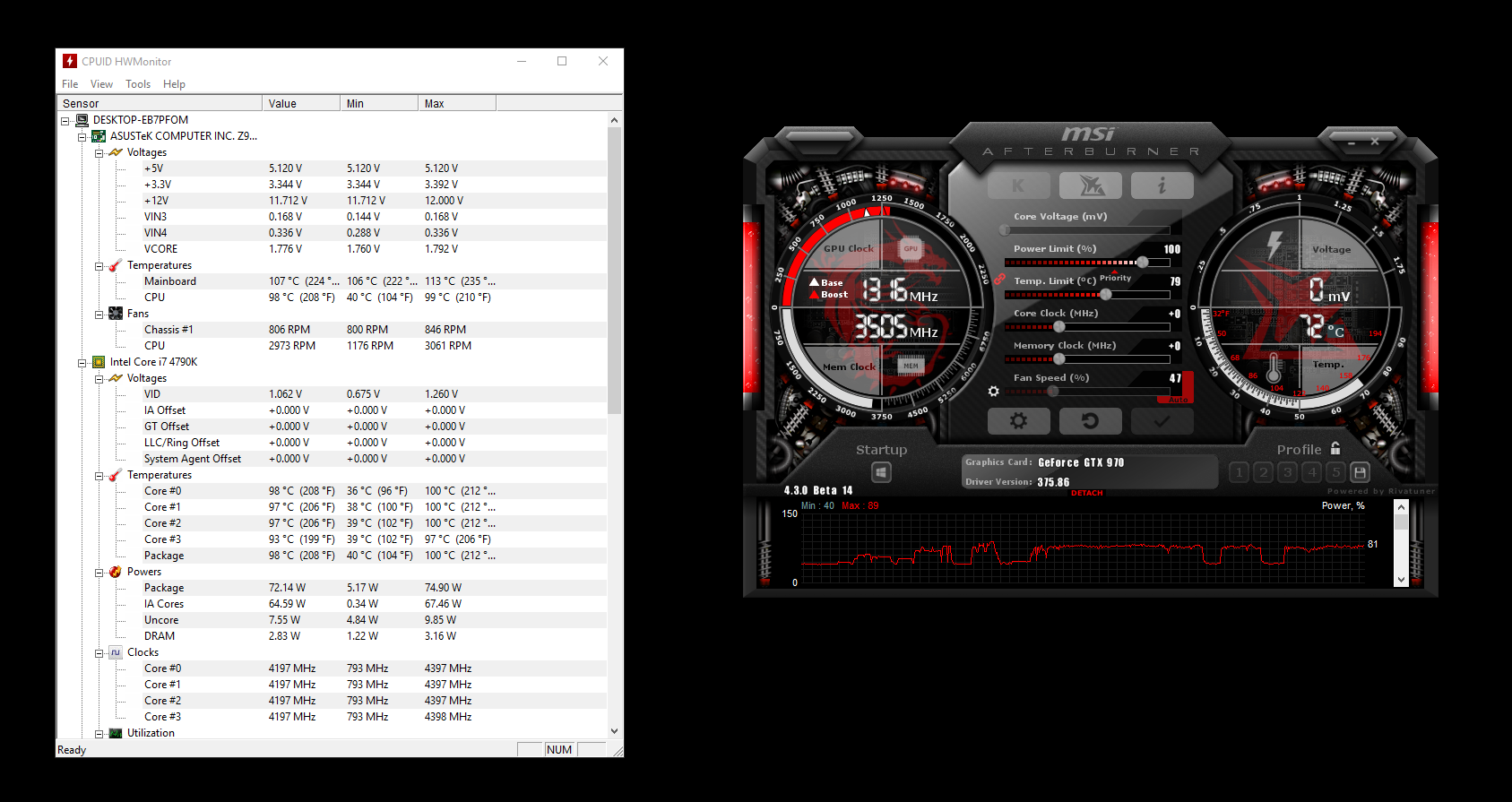
Task: Collapse the Clocks group
Action: 99,652
